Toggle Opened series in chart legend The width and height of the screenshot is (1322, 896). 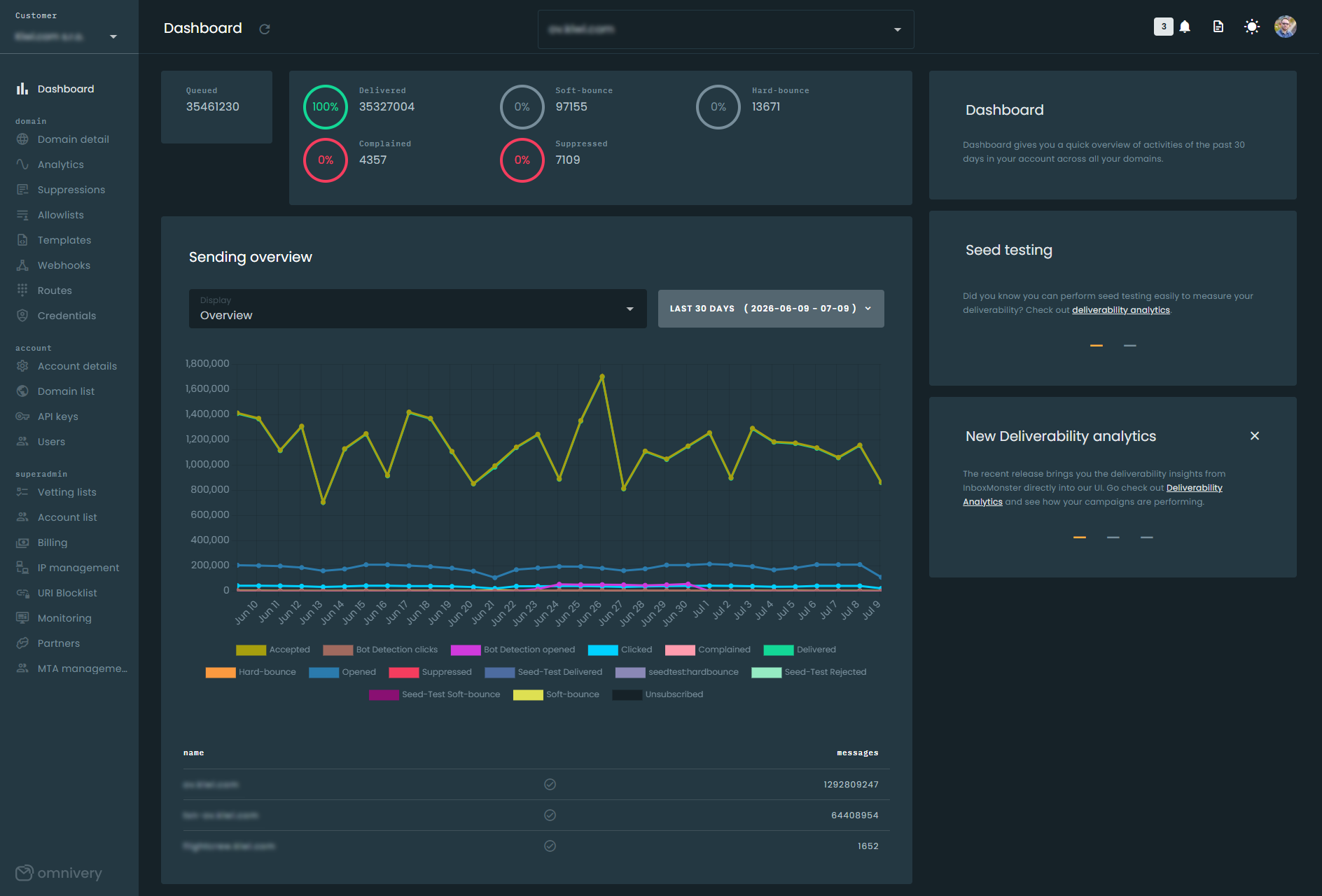coord(342,672)
